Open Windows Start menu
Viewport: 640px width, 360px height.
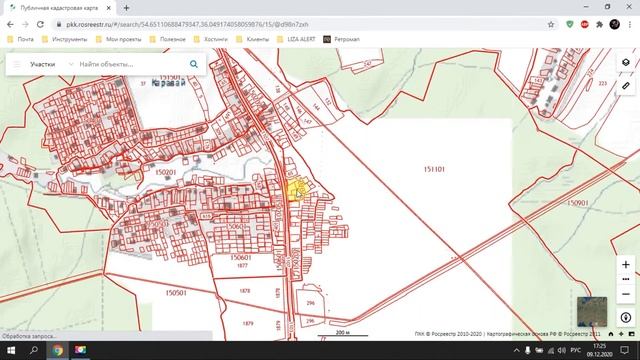(11, 350)
